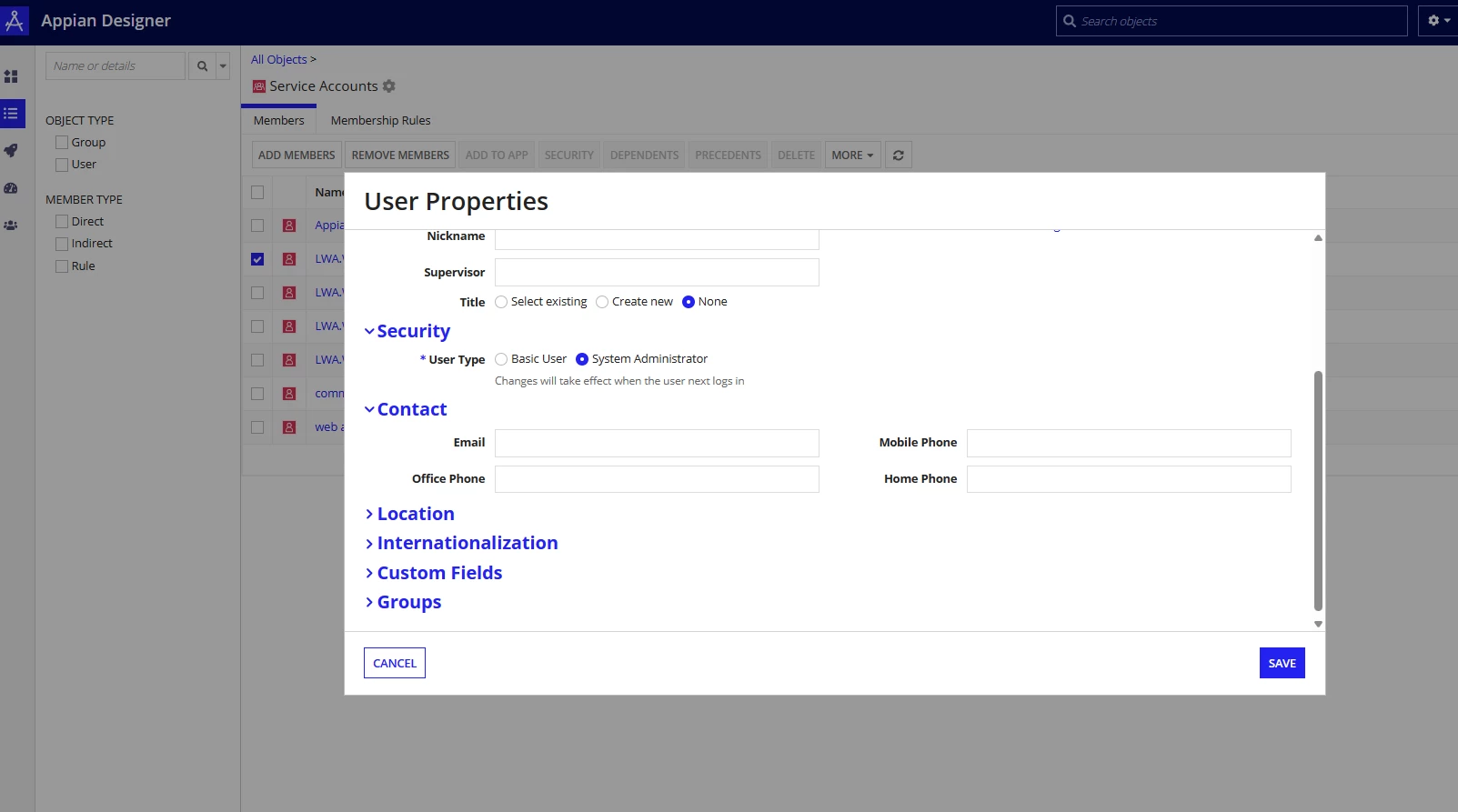Click the user icon in the web row
1458x812 pixels.
(x=289, y=427)
